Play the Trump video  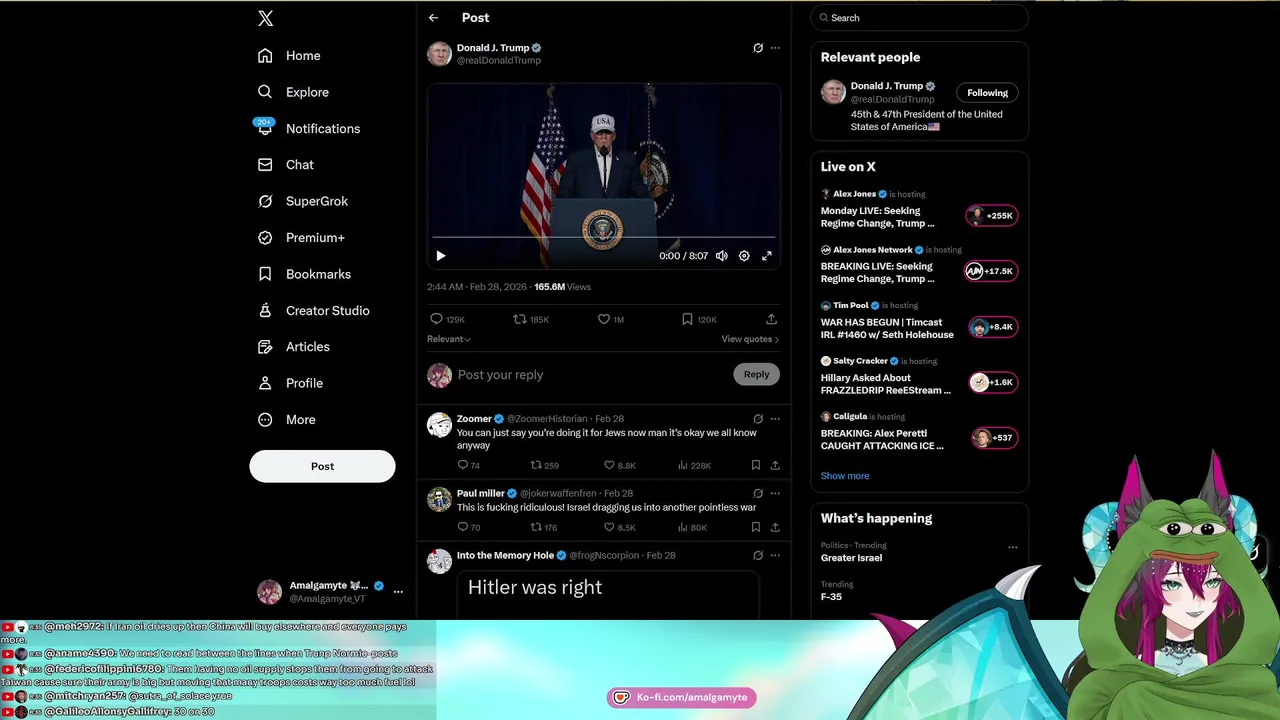pos(440,256)
